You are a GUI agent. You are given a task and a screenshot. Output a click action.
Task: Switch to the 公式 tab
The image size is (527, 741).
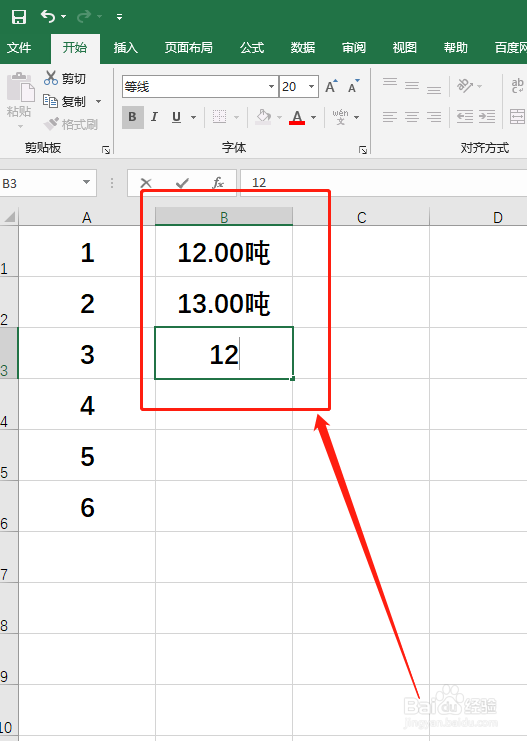coord(252,48)
